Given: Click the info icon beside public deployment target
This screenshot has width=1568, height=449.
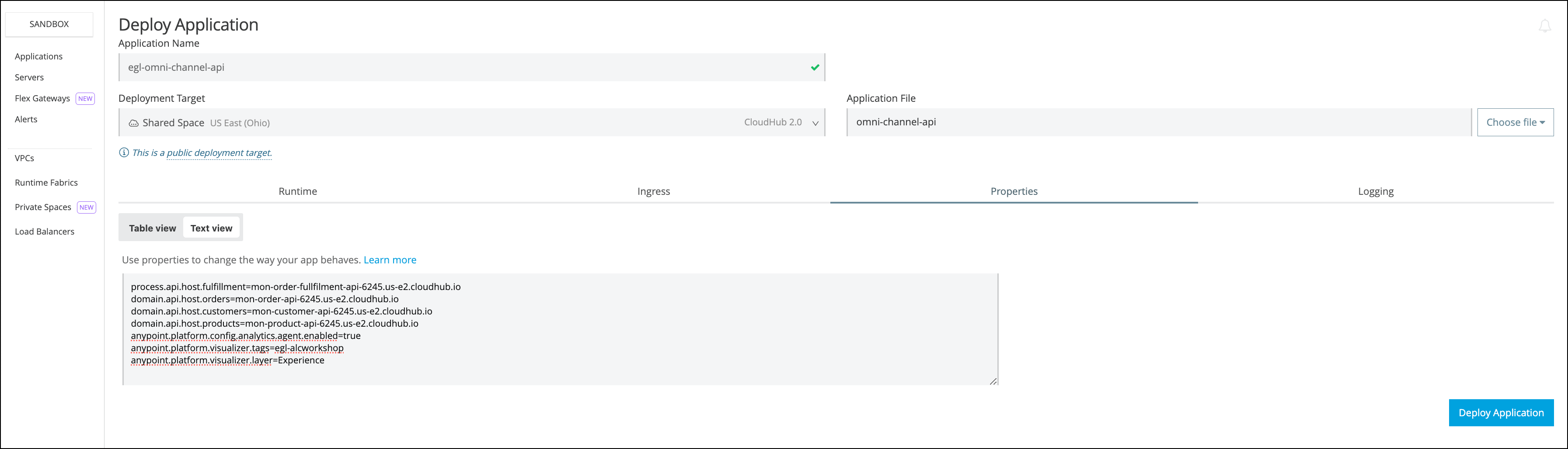Looking at the screenshot, I should point(124,153).
